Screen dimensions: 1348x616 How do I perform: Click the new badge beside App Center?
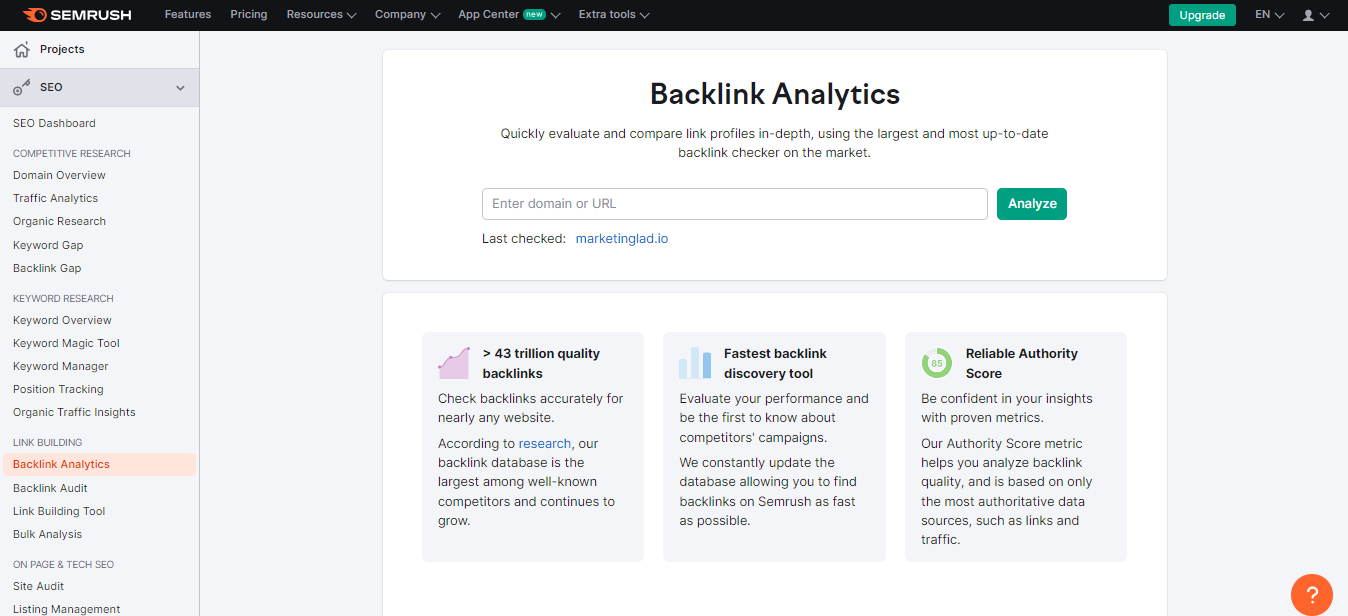pyautogui.click(x=534, y=15)
